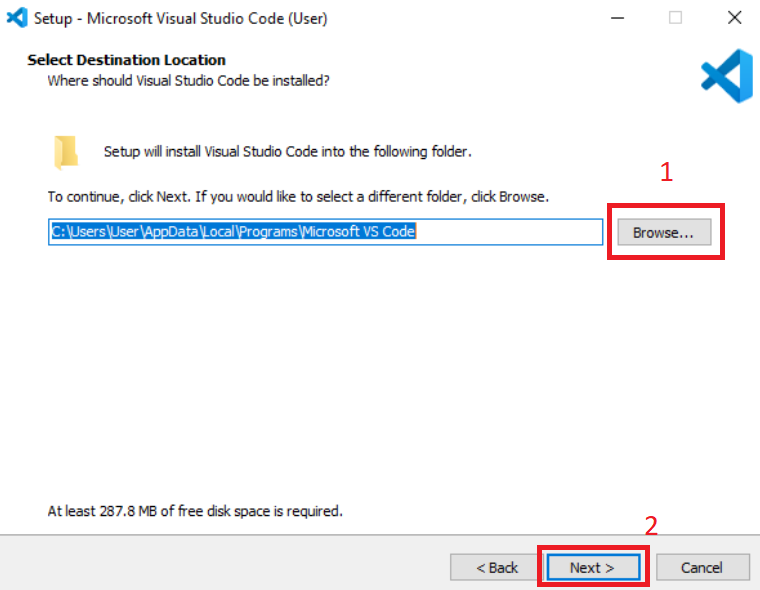Click the Setup window title text

tap(180, 18)
